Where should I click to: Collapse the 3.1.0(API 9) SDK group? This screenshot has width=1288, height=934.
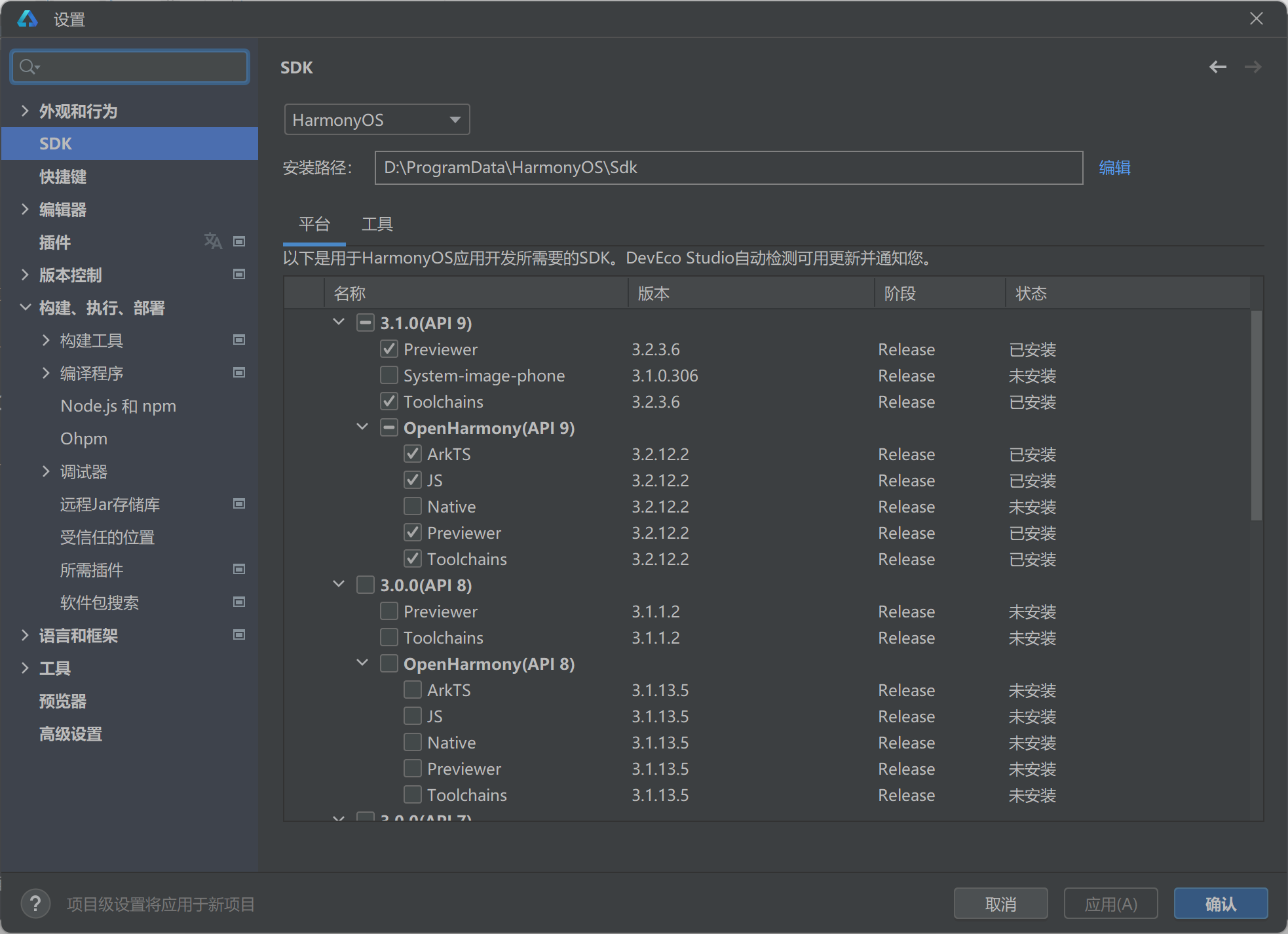point(339,322)
